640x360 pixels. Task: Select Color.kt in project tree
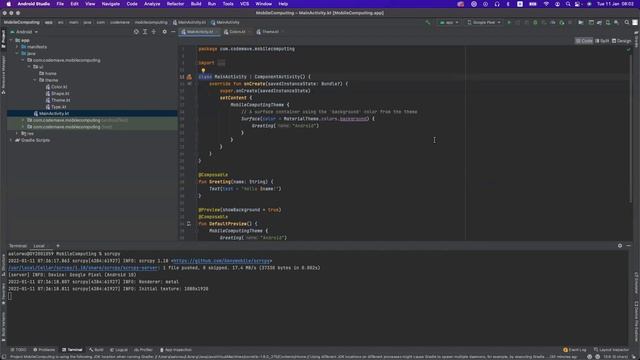point(59,87)
